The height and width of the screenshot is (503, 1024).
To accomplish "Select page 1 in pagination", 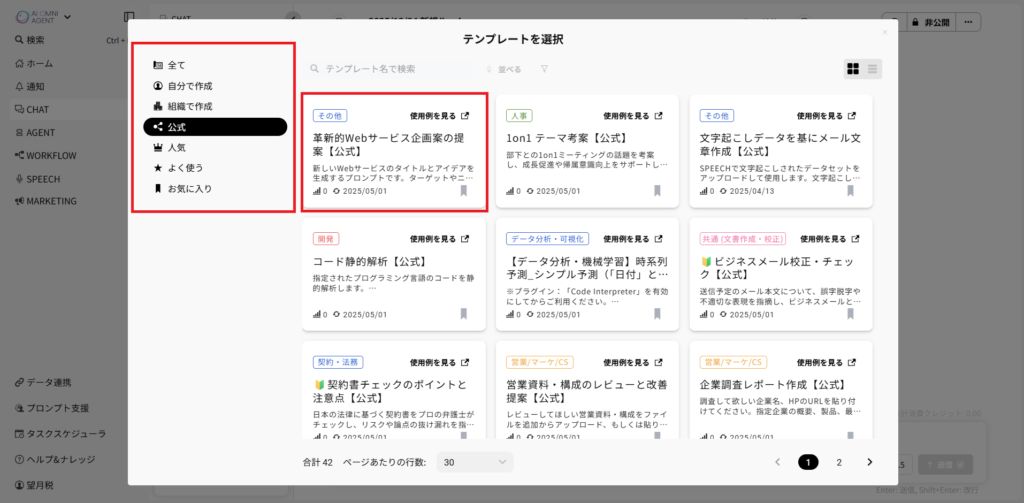I will point(808,462).
